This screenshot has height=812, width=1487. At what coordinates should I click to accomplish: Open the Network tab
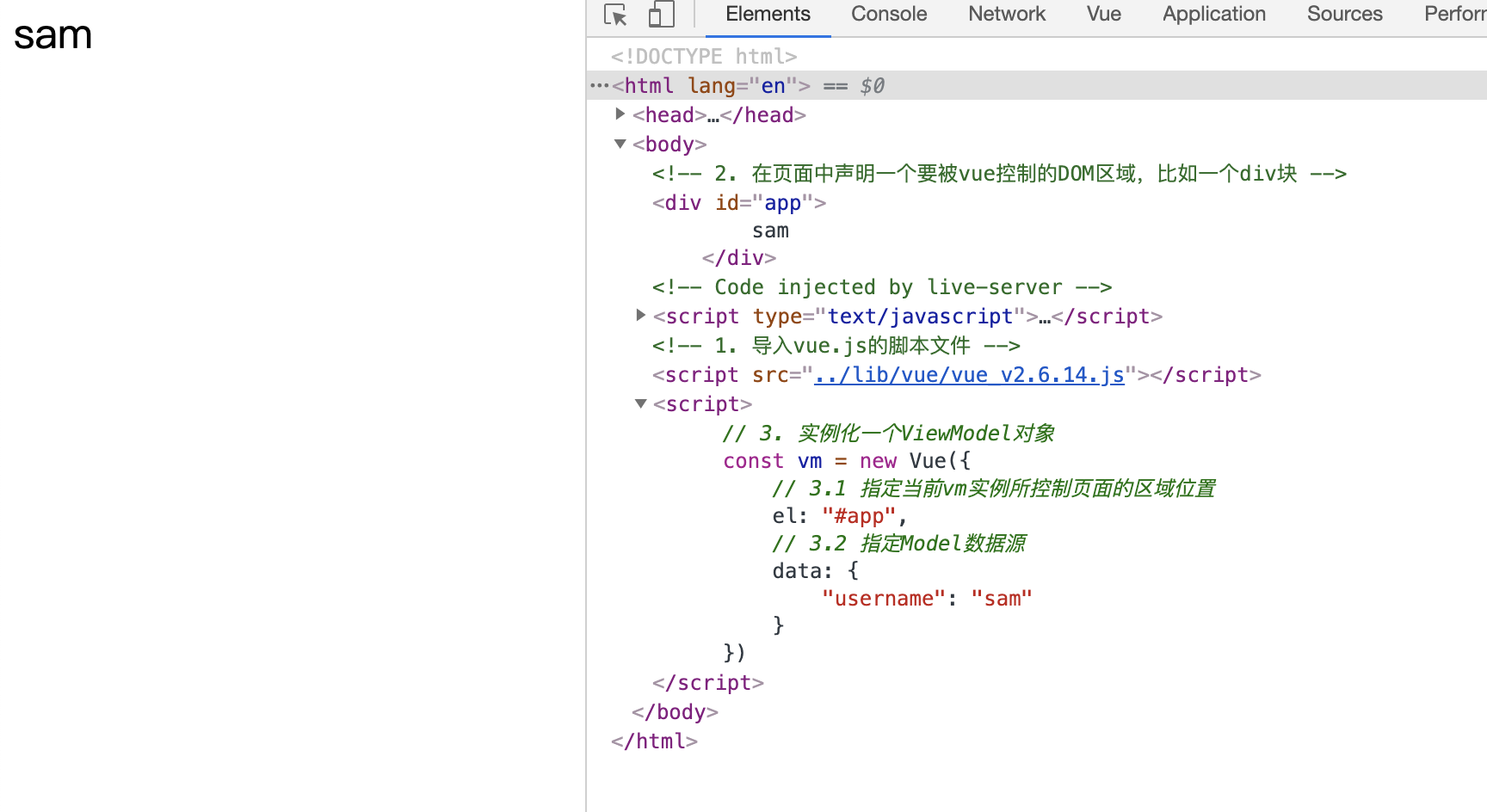1007,15
